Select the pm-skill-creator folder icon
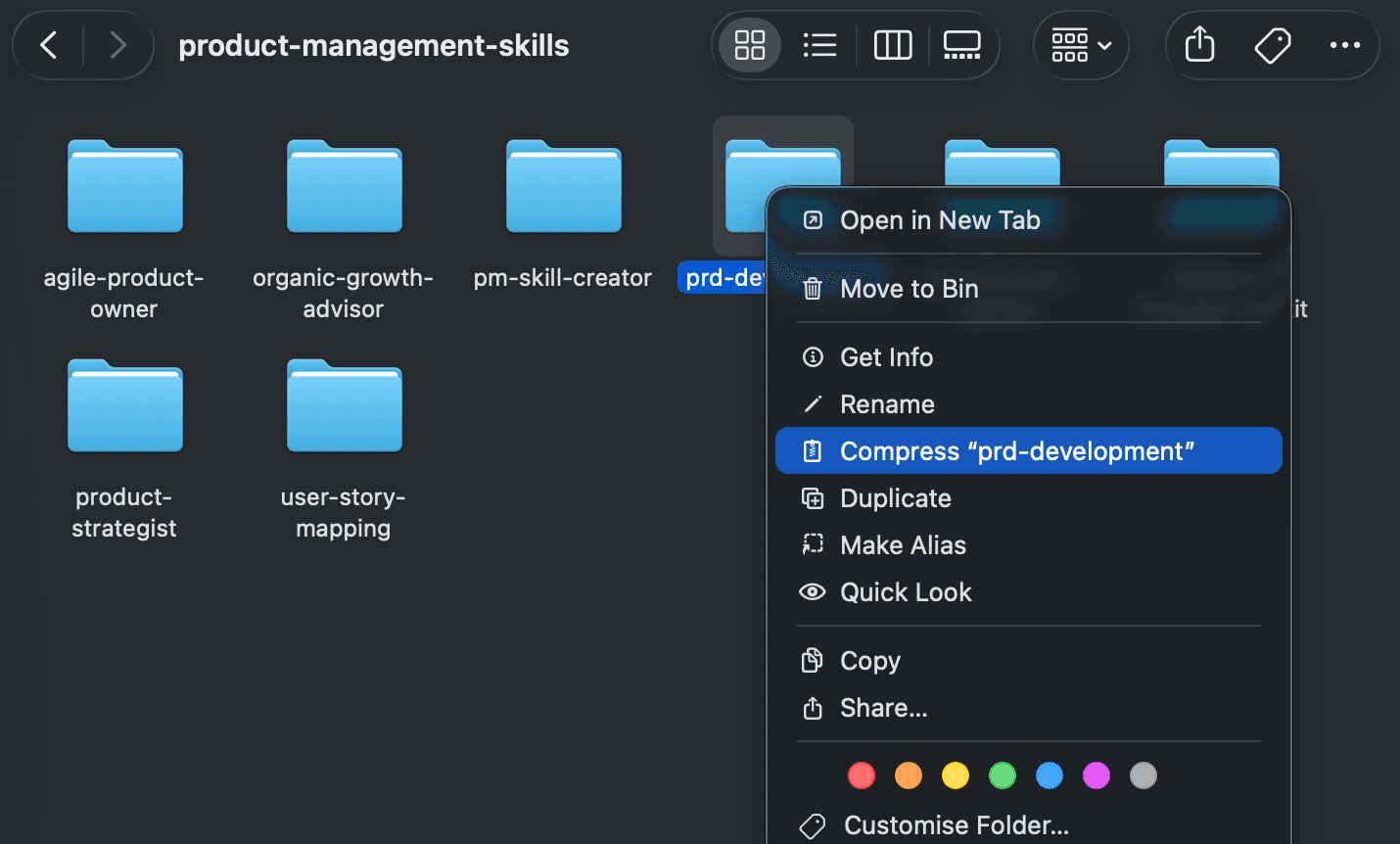 point(564,186)
